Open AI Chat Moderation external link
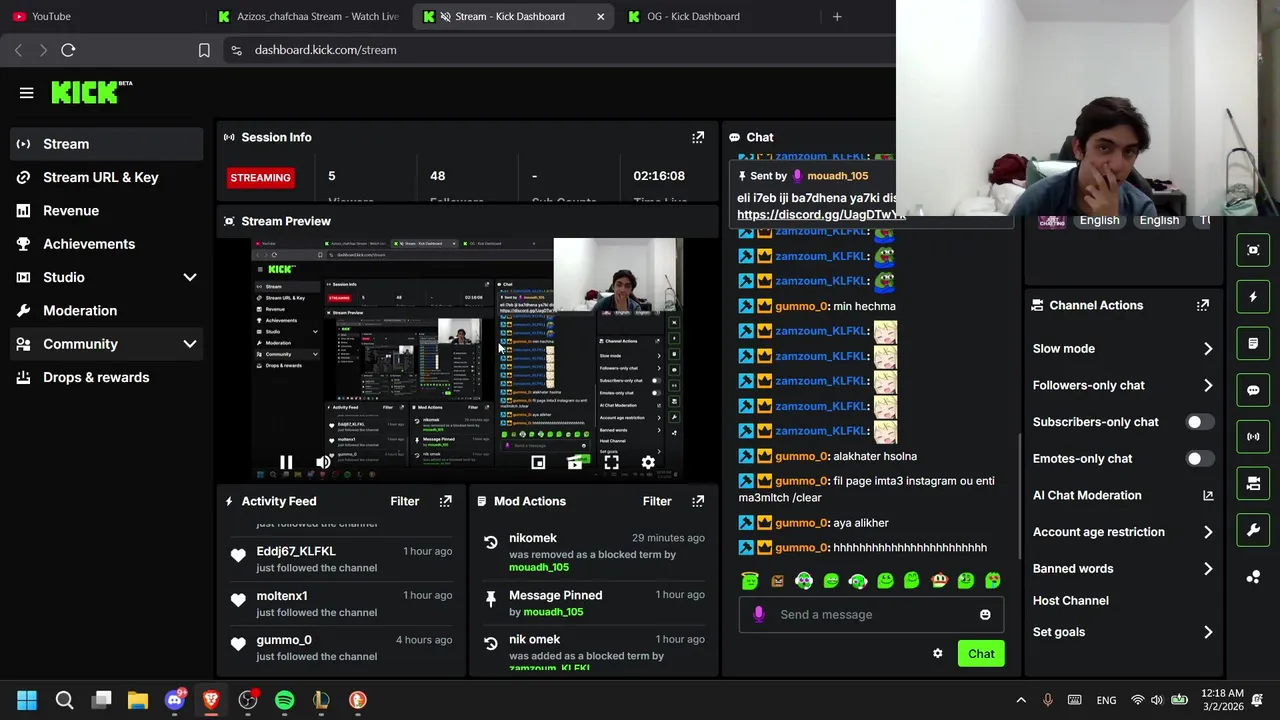Image resolution: width=1280 pixels, height=720 pixels. click(1208, 496)
